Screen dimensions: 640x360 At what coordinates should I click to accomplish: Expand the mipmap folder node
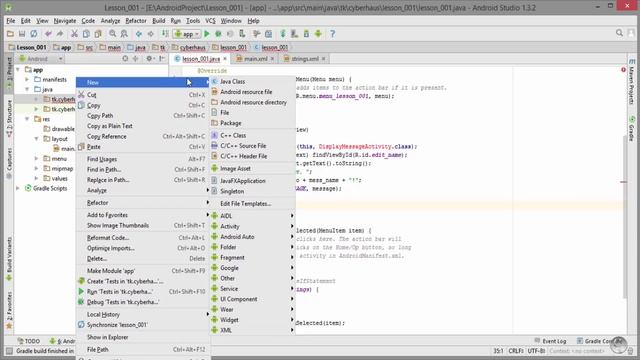[36, 169]
